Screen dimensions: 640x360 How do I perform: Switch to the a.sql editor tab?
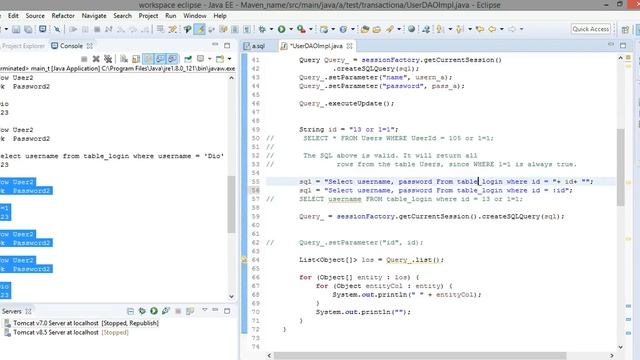click(x=258, y=46)
